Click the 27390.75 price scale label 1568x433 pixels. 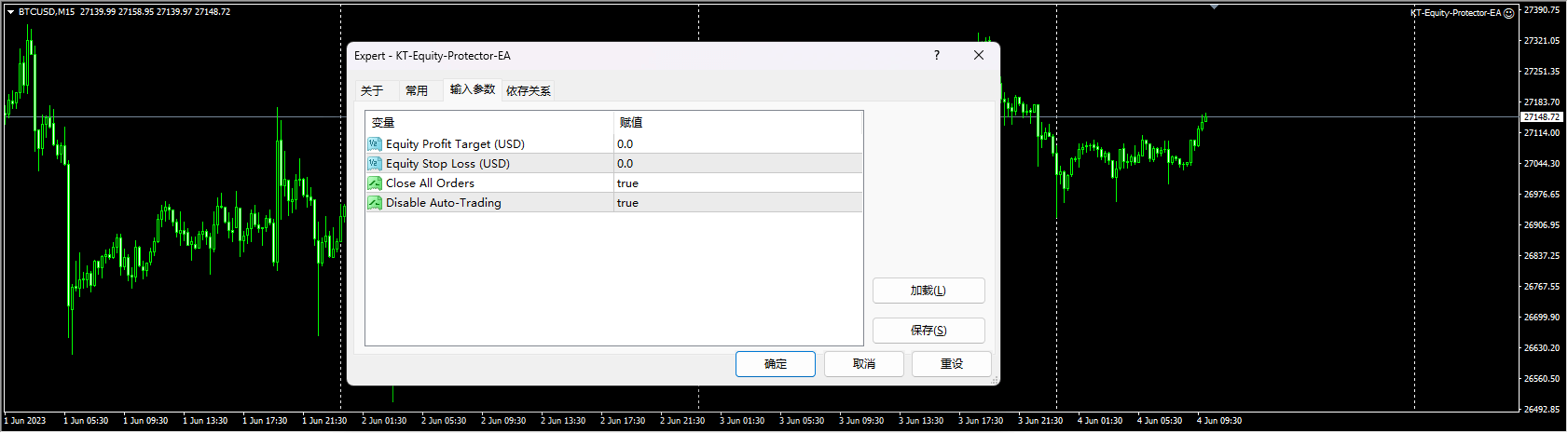tap(1542, 10)
